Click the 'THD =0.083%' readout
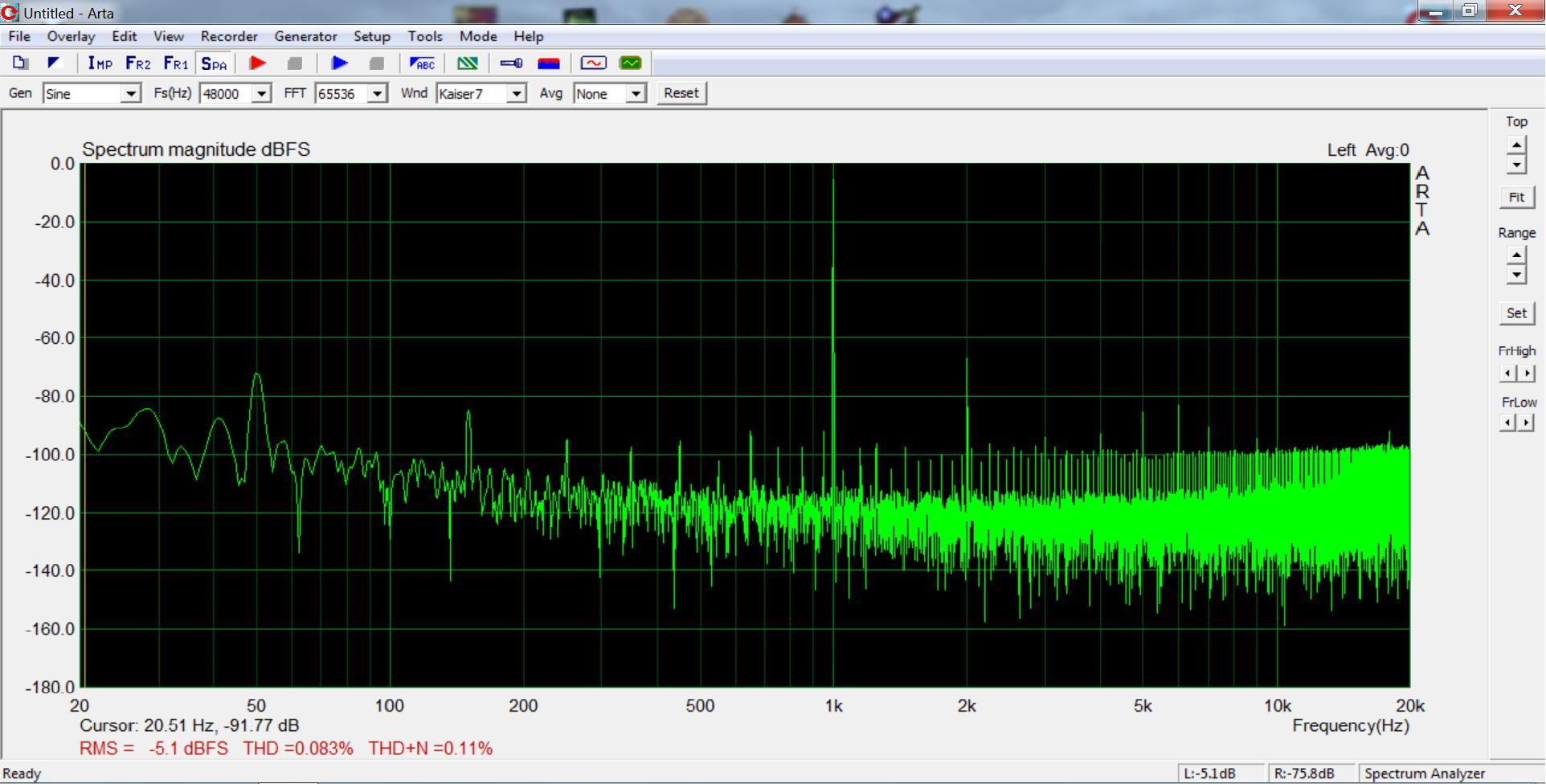Viewport: 1546px width, 784px height. coord(298,749)
